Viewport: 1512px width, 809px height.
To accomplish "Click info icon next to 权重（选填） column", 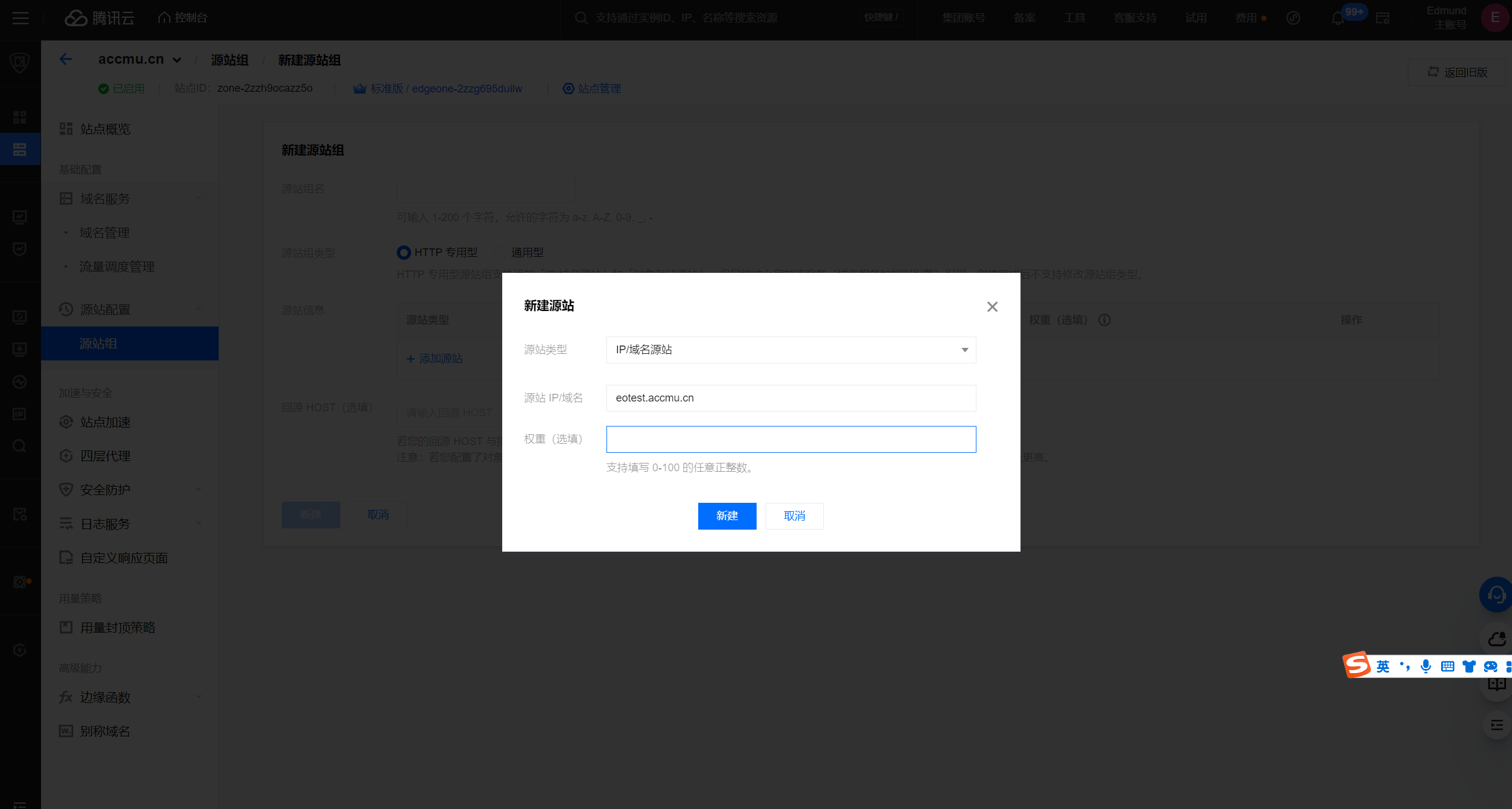I will coord(1105,320).
